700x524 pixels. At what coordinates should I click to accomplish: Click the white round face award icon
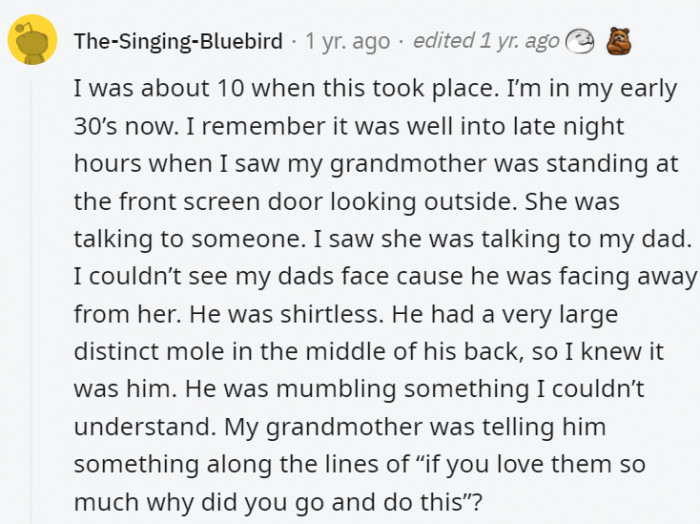tap(579, 42)
